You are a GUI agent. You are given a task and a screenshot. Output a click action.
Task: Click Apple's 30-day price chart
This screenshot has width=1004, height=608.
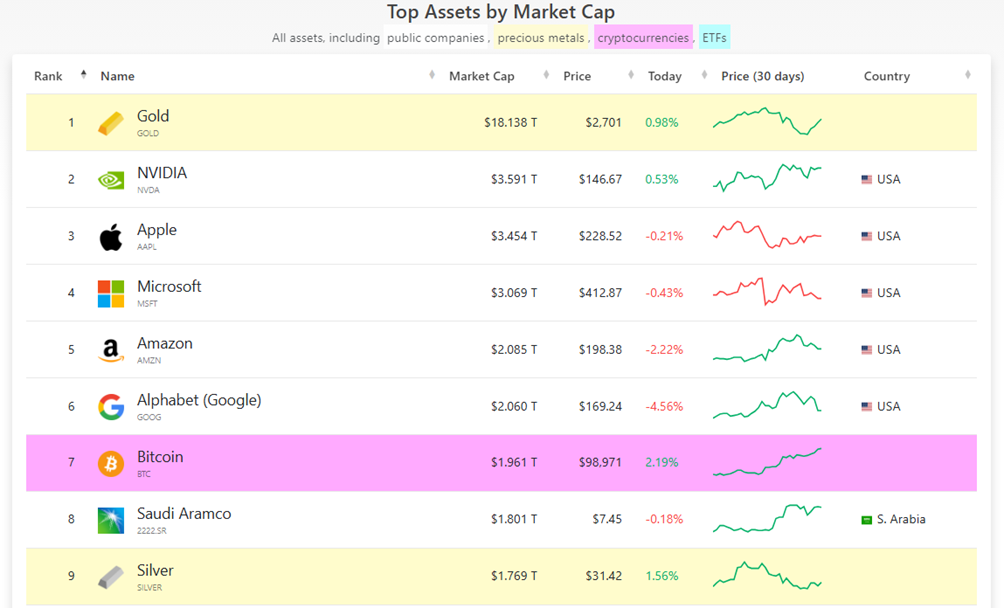(x=767, y=235)
